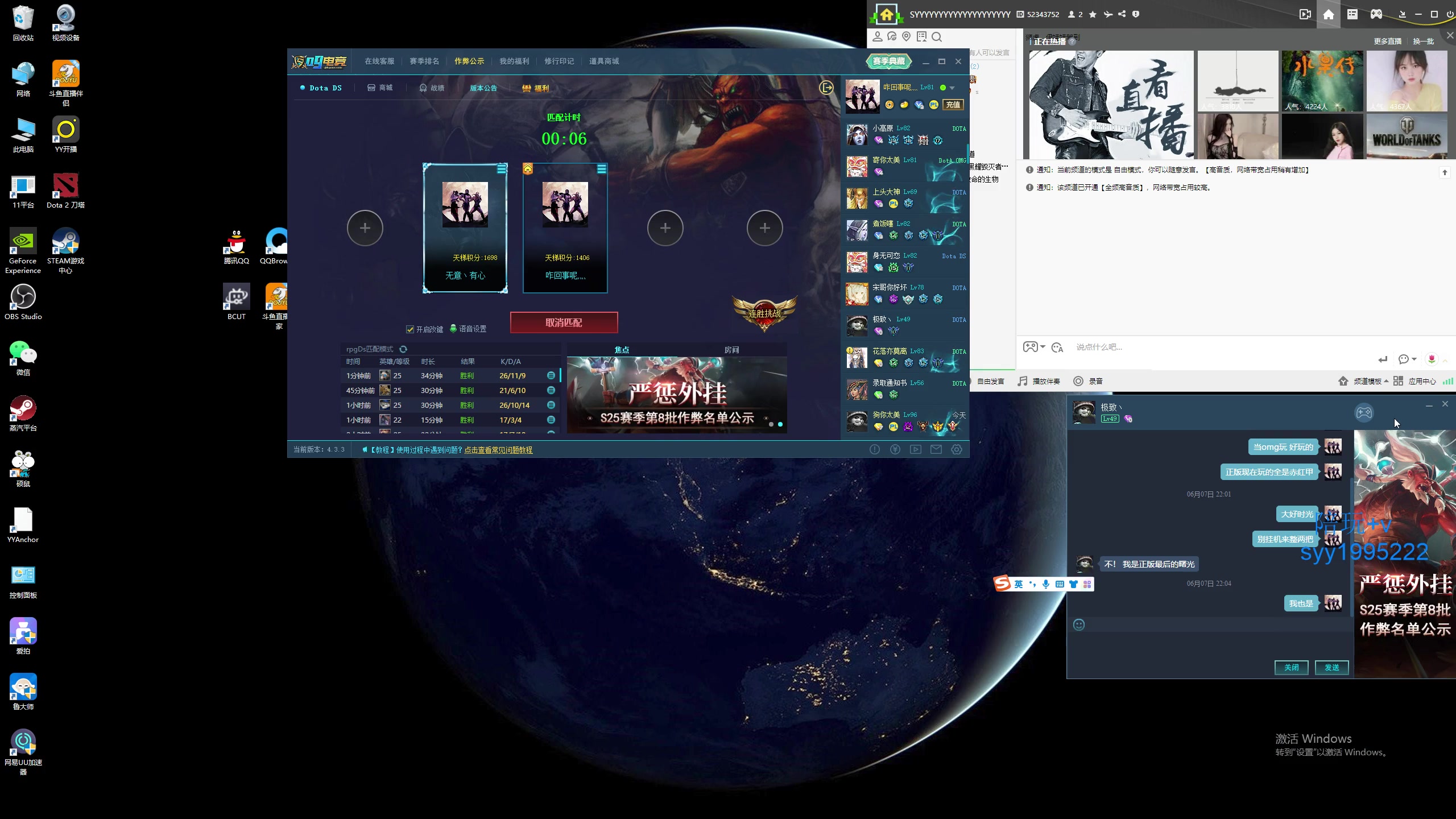Screen dimensions: 1456x819
Task: Expand the online status dropdown arrow
Action: [x=952, y=88]
